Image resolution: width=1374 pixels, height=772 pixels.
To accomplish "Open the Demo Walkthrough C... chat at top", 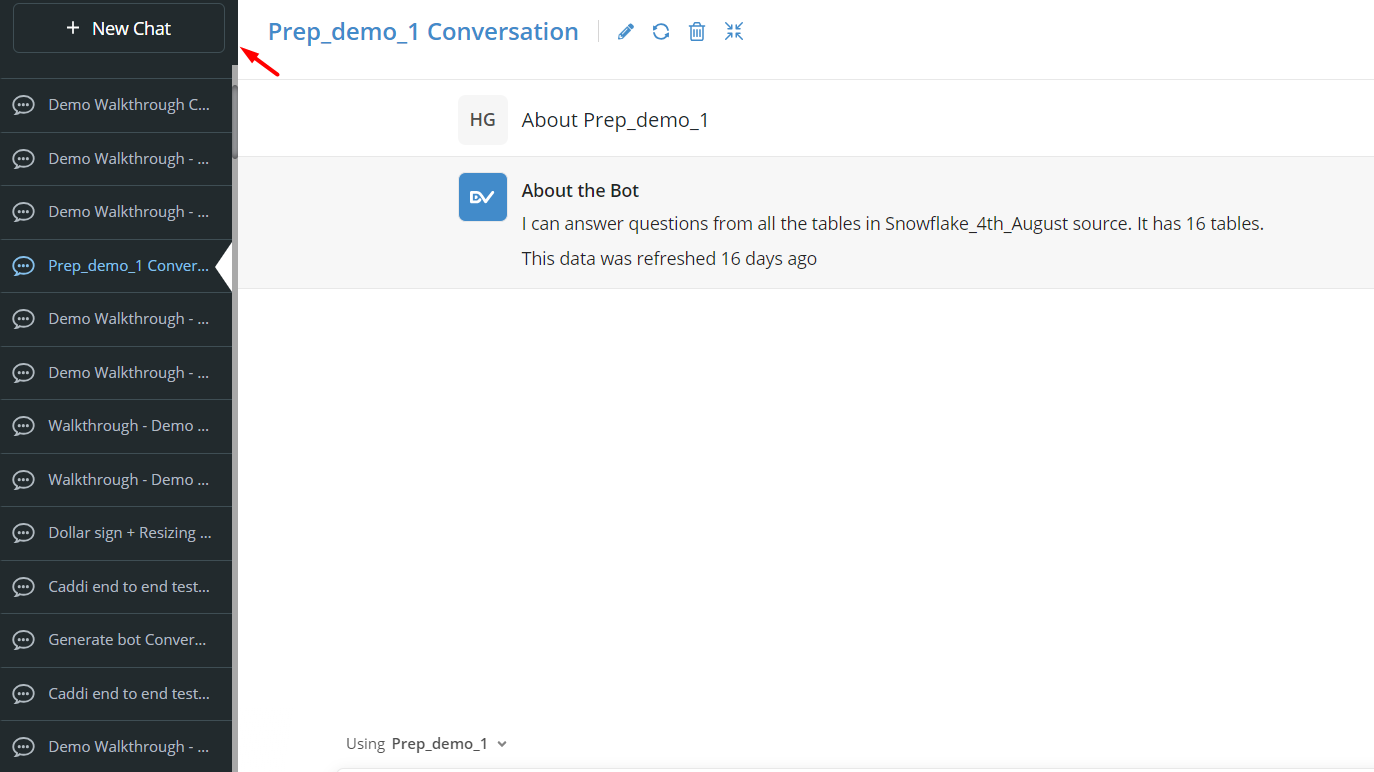I will tap(116, 105).
